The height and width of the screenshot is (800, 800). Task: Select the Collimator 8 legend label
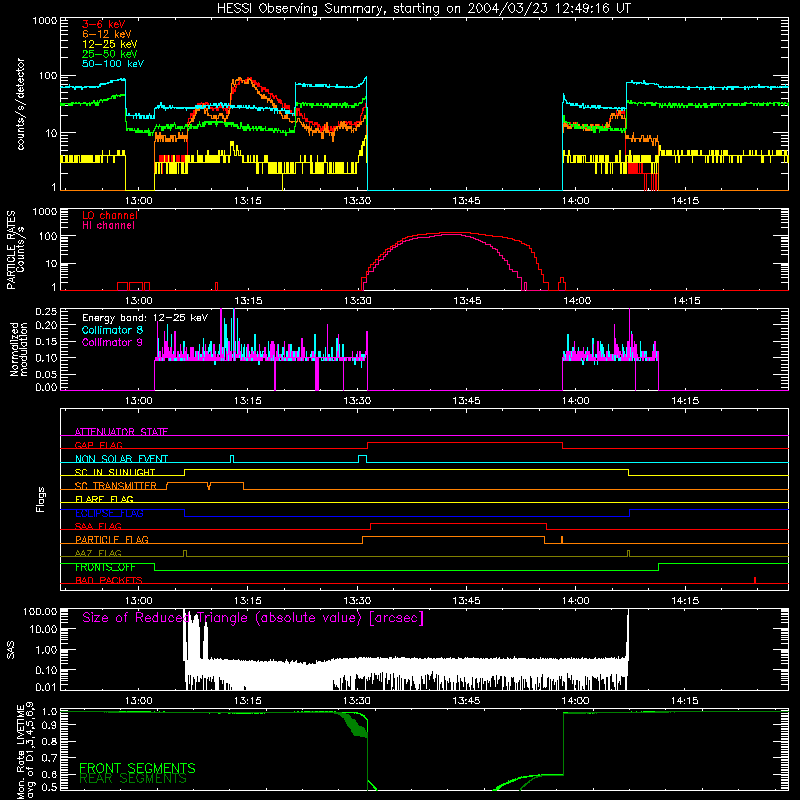click(112, 330)
